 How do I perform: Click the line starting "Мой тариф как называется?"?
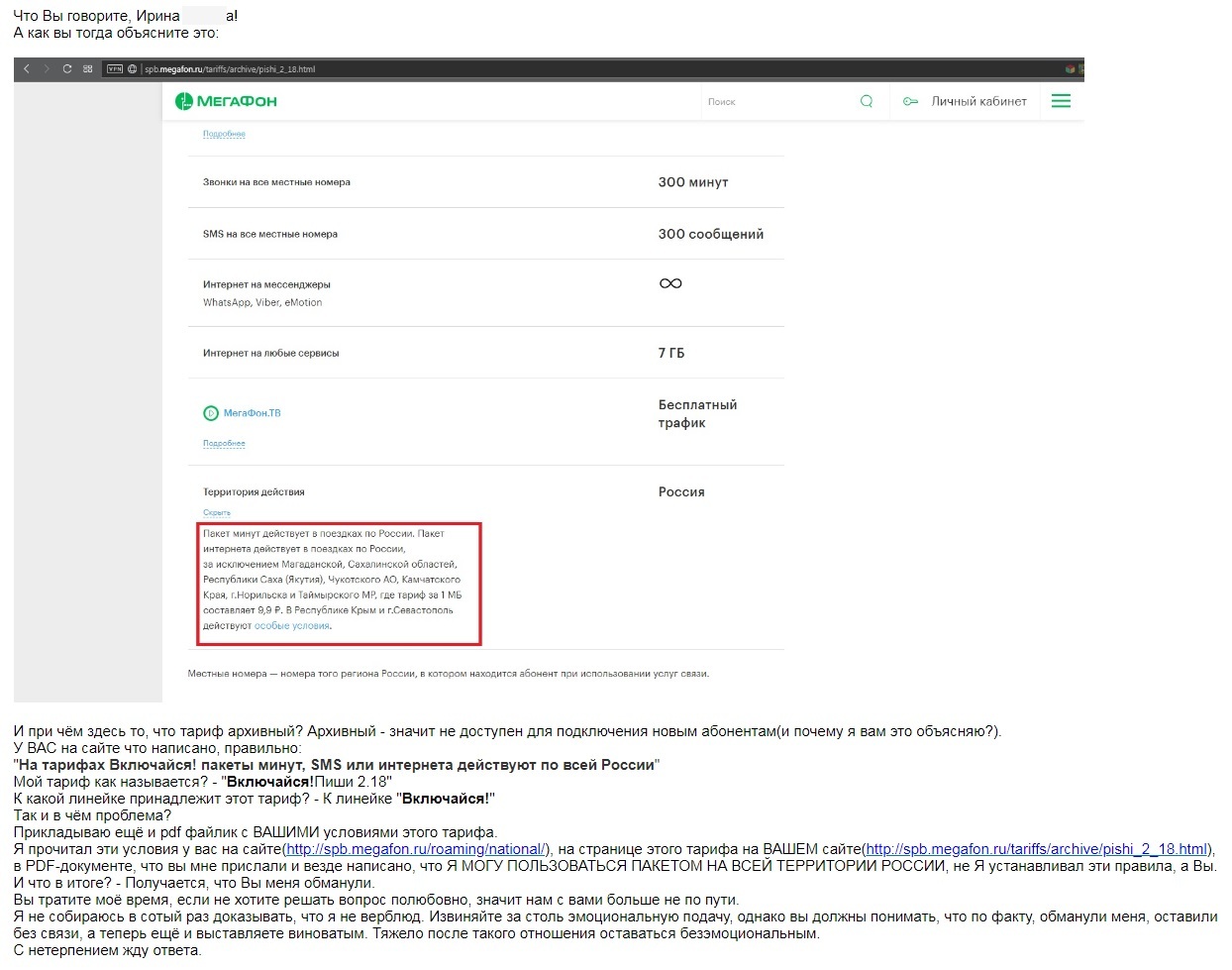point(203,782)
